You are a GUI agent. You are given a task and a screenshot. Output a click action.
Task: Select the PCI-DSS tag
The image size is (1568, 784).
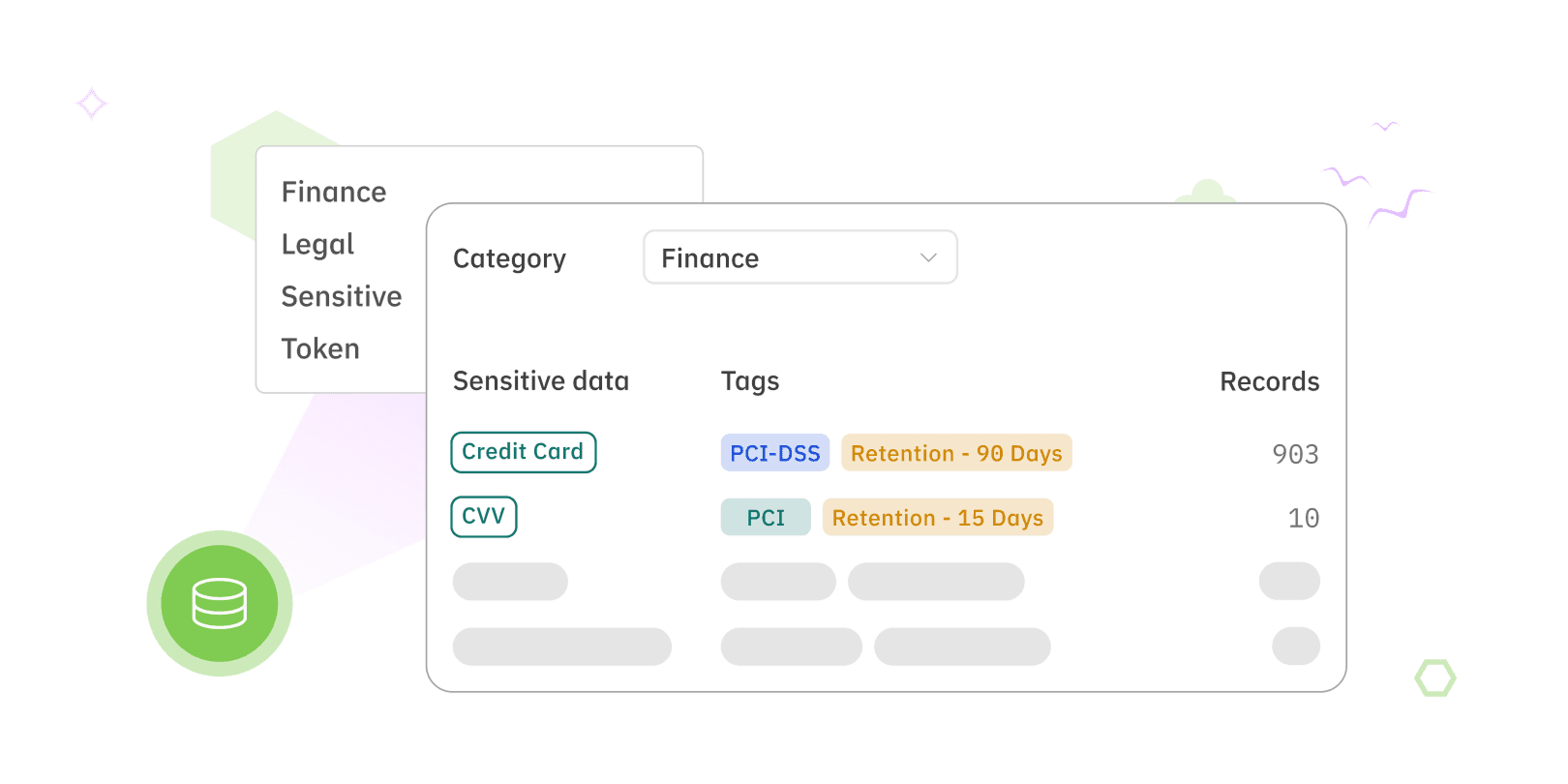775,453
